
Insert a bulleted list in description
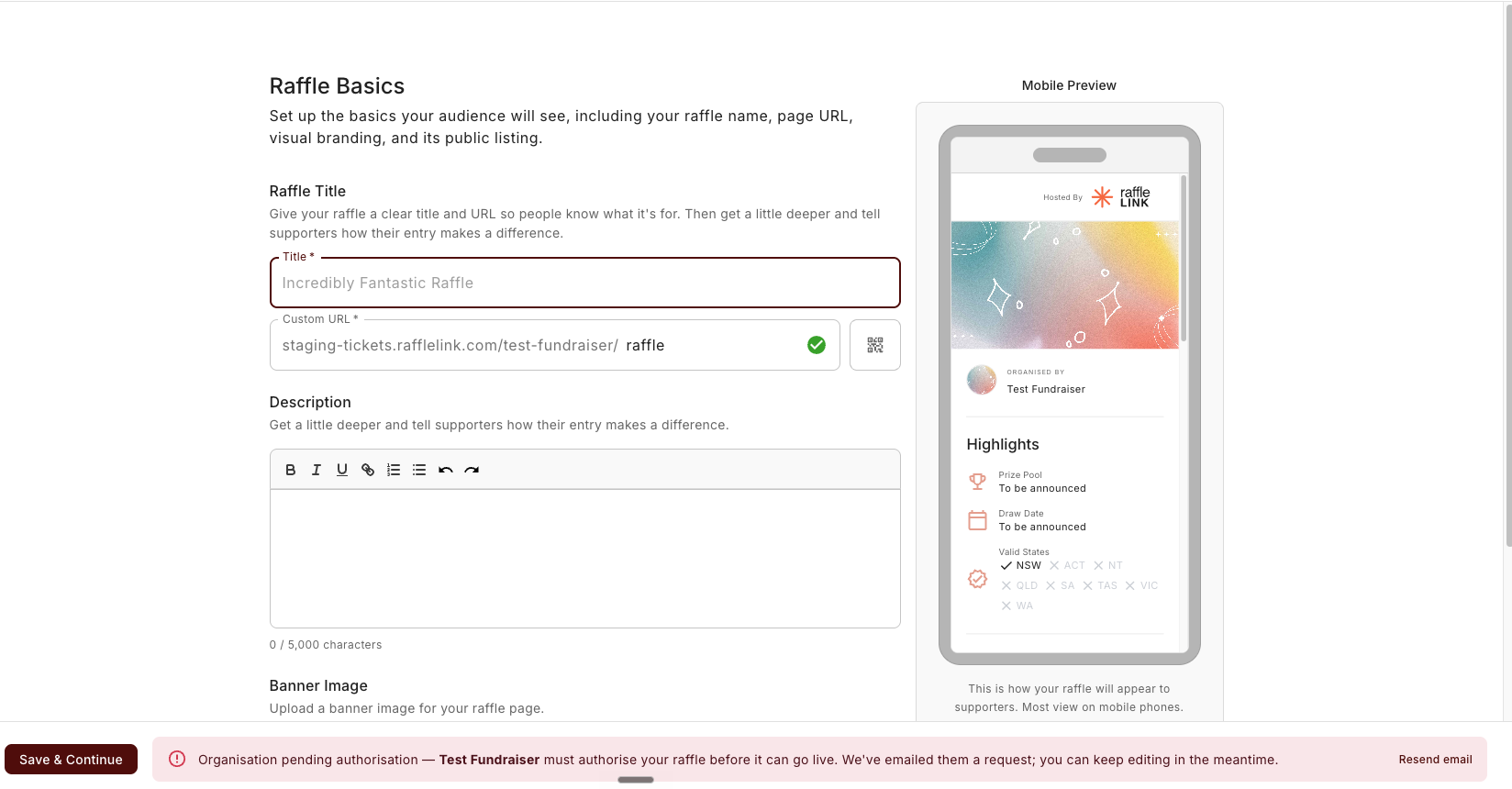pos(419,470)
